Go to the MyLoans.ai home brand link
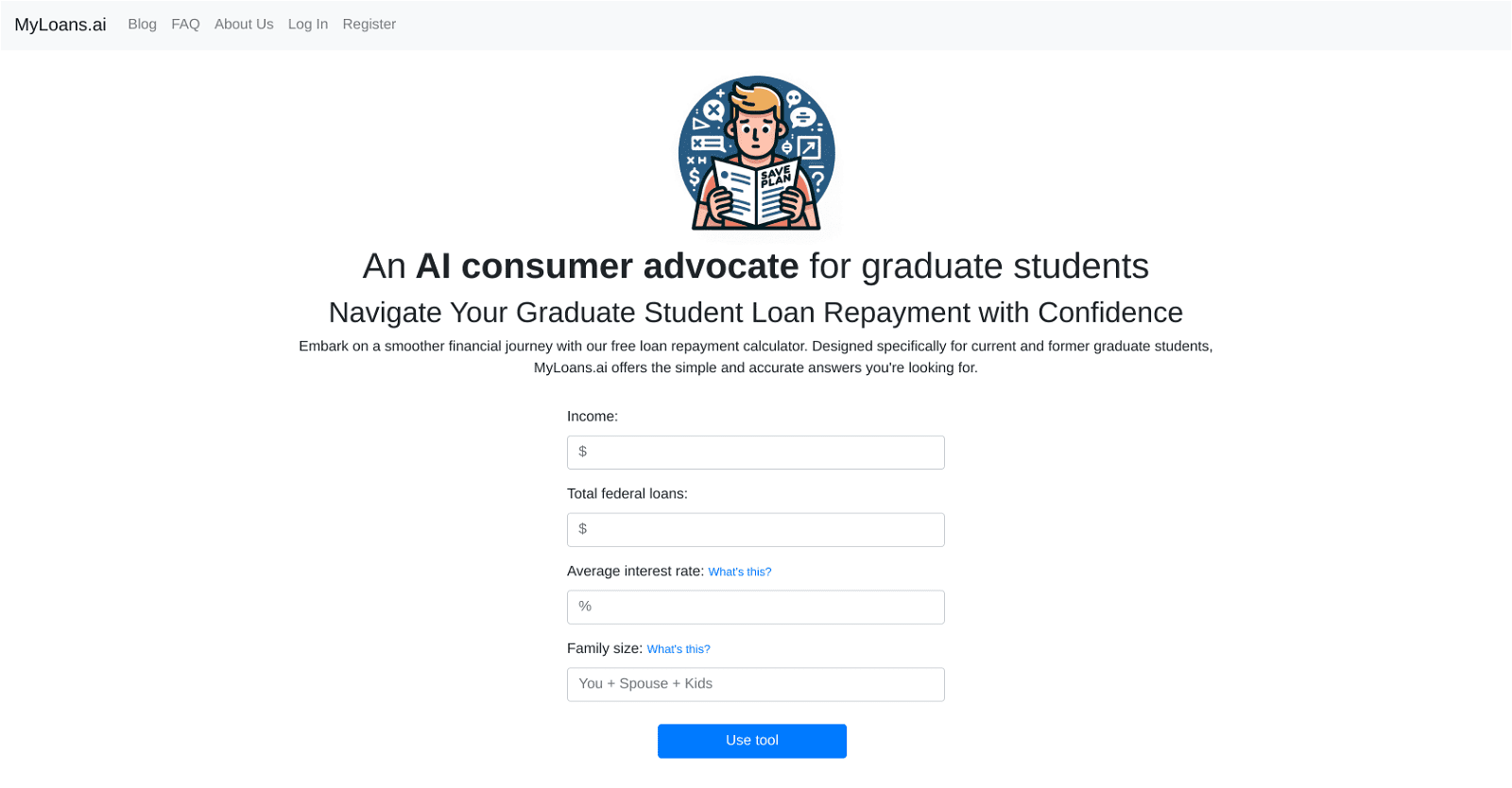The height and width of the screenshot is (788, 1512). point(60,25)
